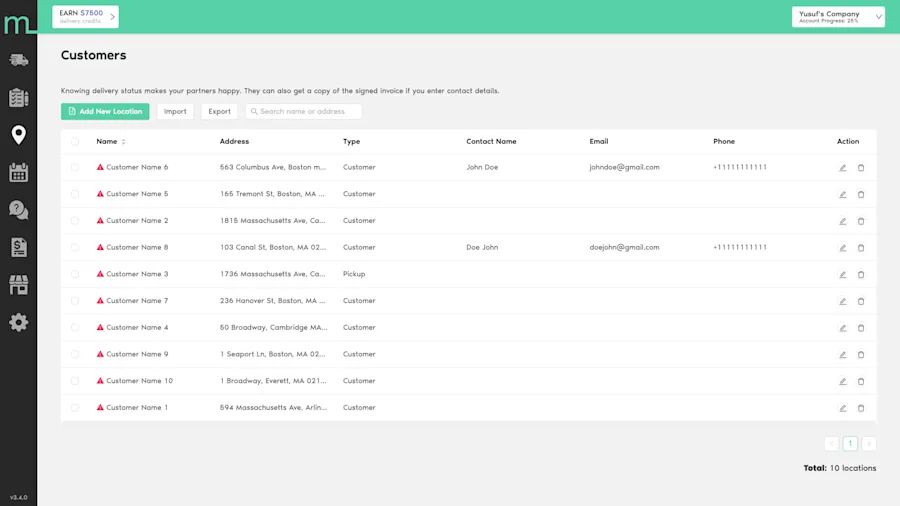Check the Customer Name 8 row checkbox
This screenshot has height=506, width=900.
(x=75, y=247)
